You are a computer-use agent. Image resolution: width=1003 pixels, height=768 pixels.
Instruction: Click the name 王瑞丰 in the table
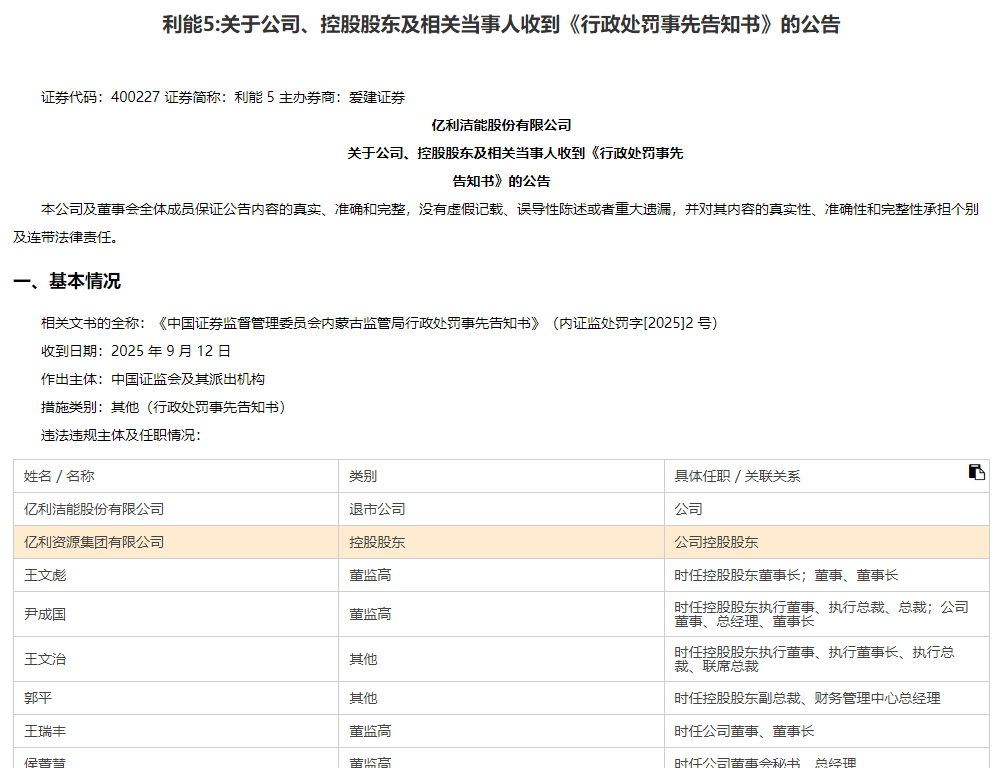(x=45, y=731)
